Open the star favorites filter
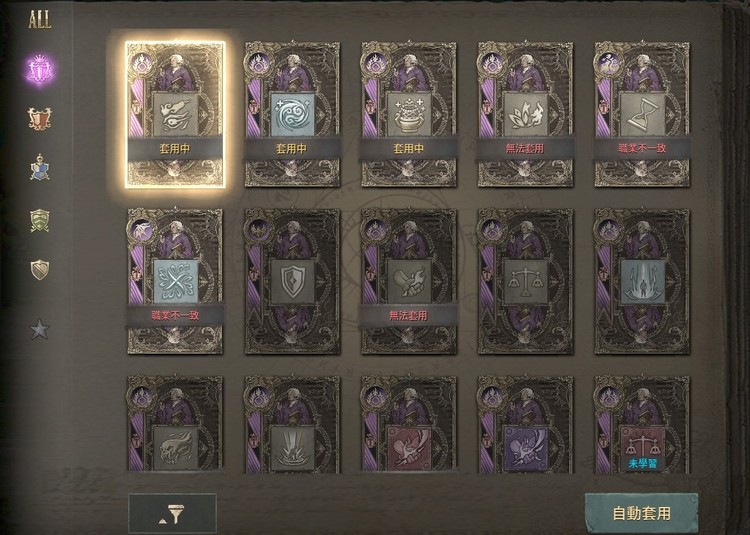Screen dimensions: 750x535 [40, 329]
